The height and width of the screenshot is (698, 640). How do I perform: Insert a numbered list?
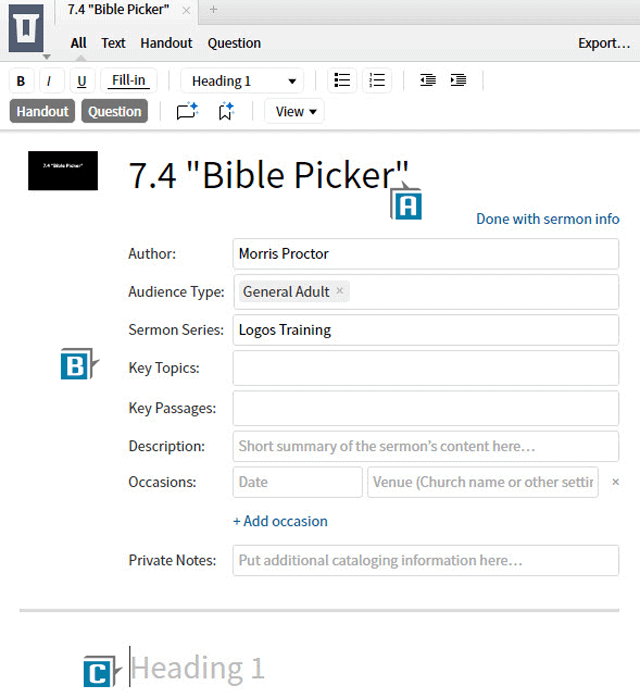pos(377,81)
